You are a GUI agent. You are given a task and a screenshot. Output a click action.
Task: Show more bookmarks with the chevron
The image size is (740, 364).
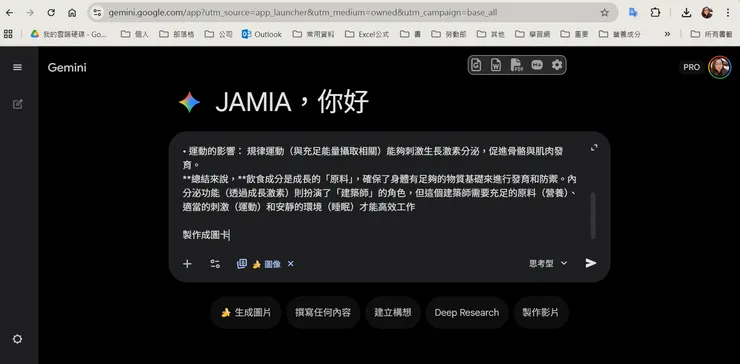(x=667, y=34)
